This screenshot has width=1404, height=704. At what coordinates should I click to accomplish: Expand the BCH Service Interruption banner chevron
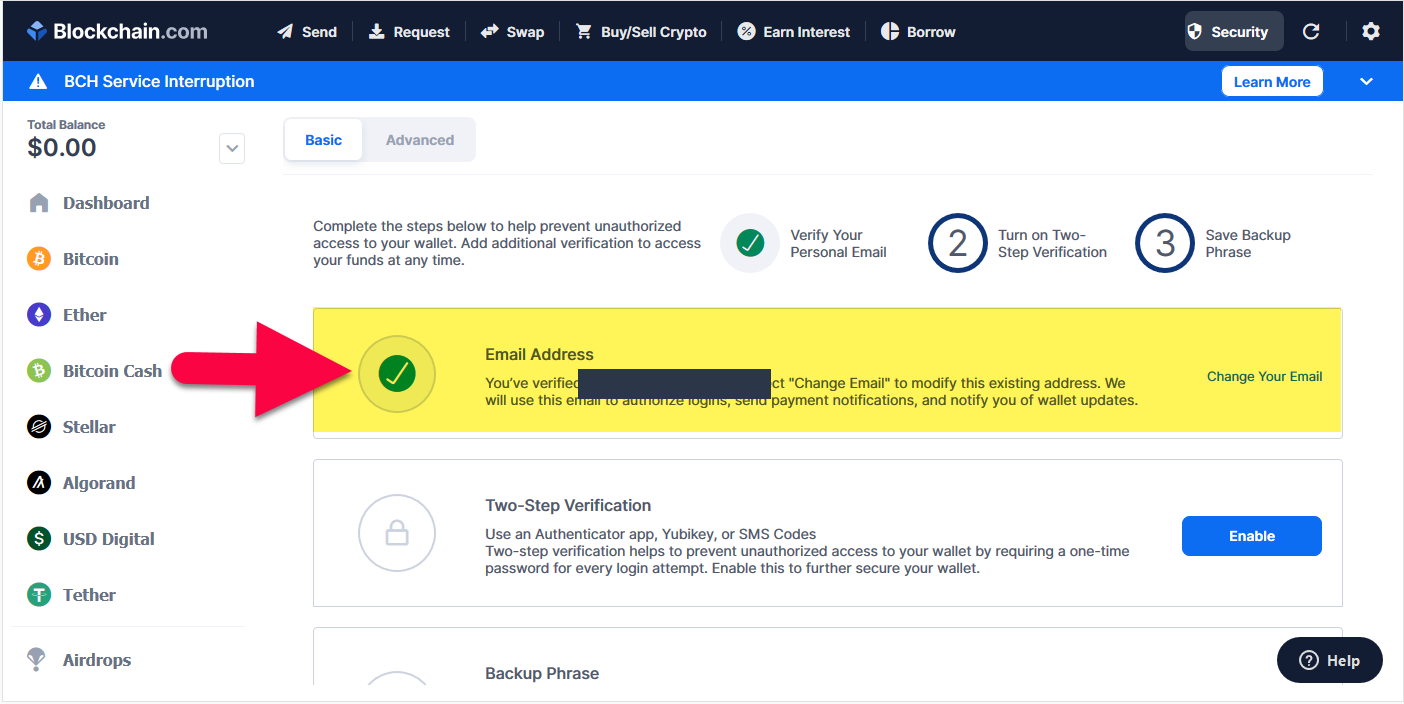(1367, 81)
